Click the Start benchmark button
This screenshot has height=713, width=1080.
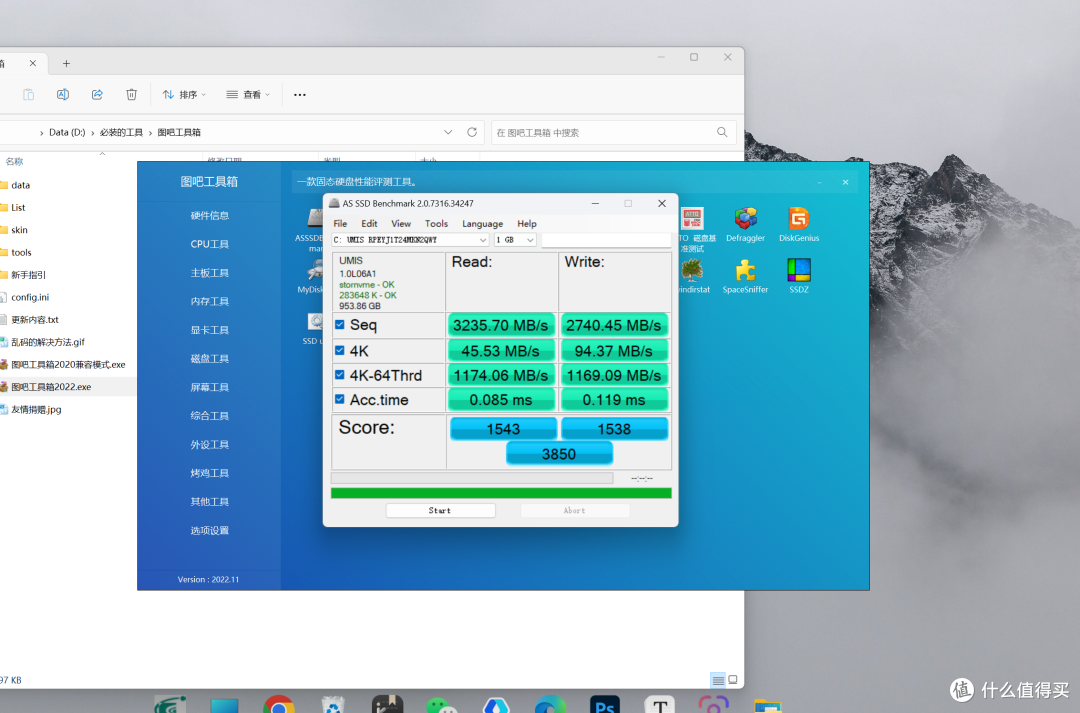(x=440, y=510)
